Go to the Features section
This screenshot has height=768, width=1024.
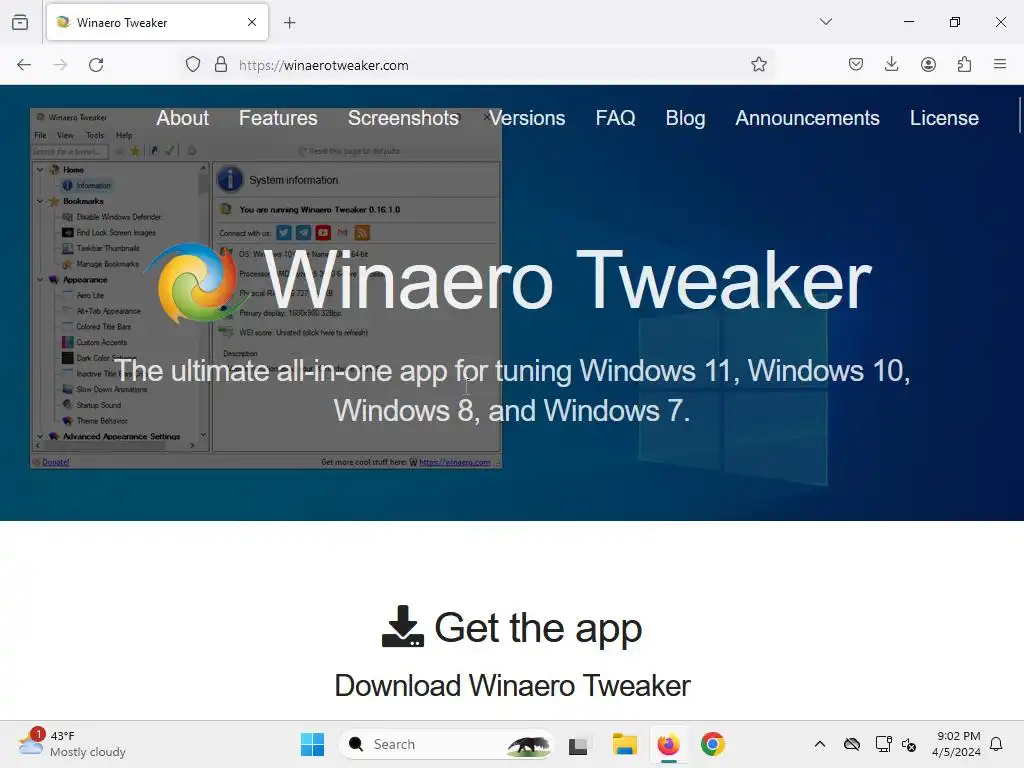pyautogui.click(x=278, y=118)
